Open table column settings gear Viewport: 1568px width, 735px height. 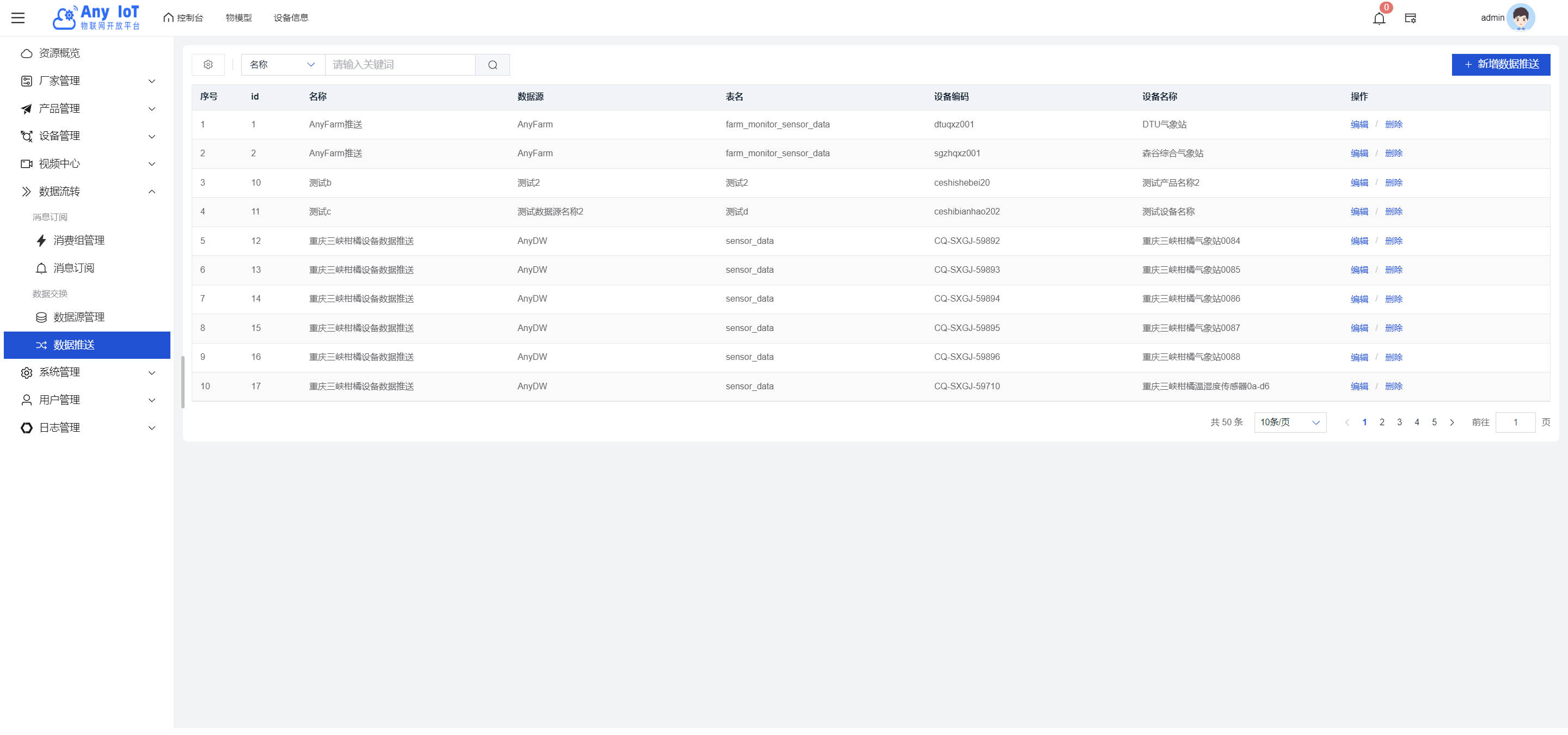point(208,64)
